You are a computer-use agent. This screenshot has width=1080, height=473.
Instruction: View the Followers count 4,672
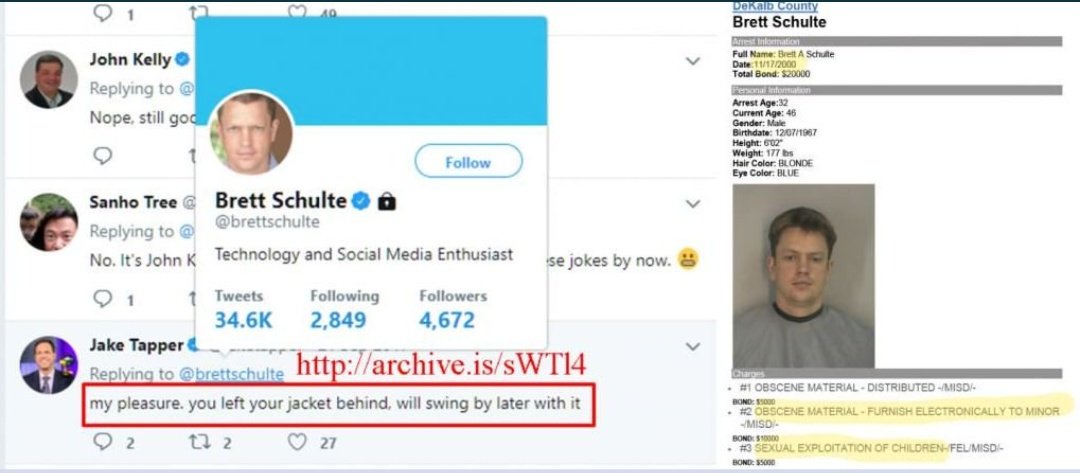click(447, 320)
